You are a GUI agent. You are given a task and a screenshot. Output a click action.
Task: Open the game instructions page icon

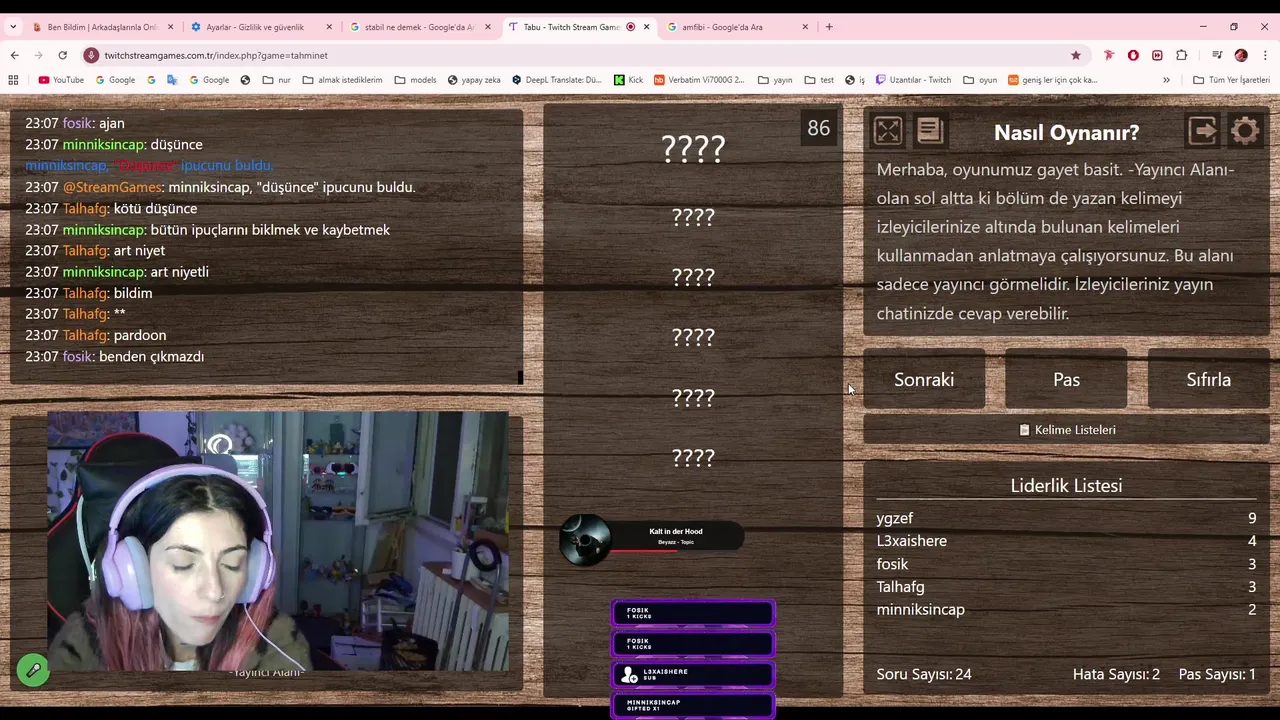[x=929, y=131]
